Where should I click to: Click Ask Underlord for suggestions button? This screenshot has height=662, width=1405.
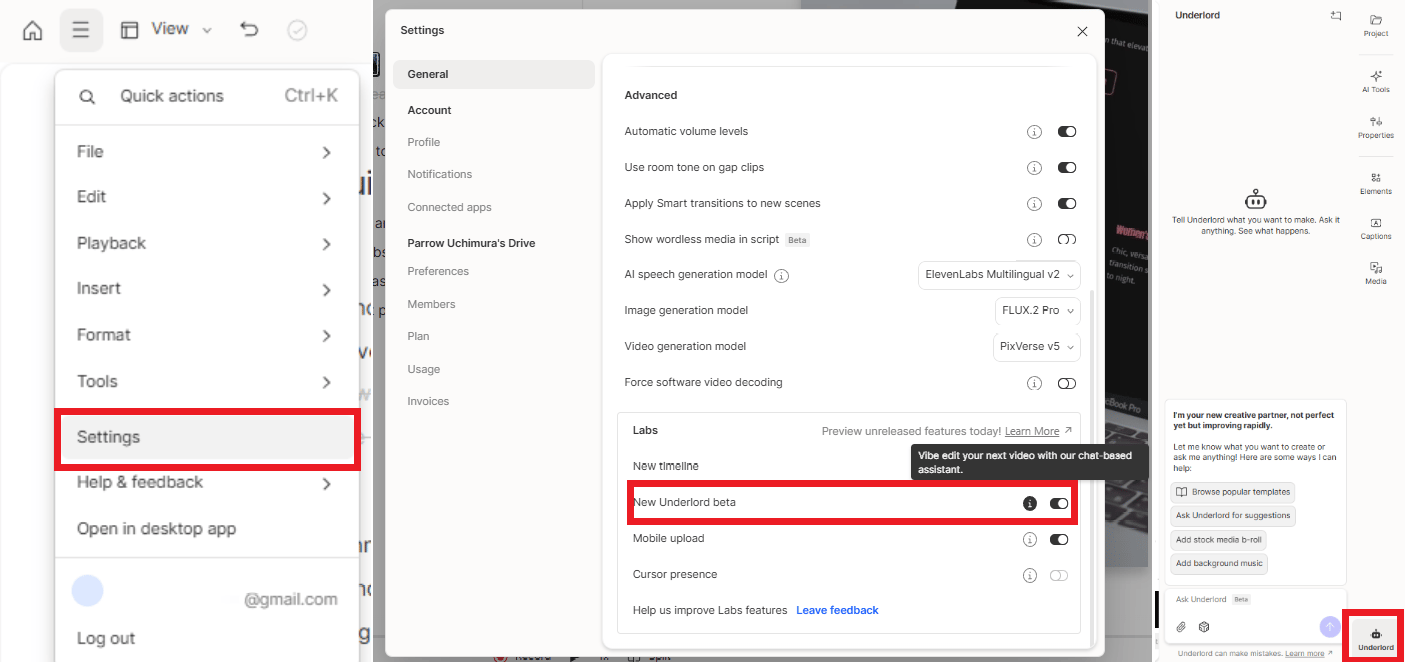tap(1232, 516)
